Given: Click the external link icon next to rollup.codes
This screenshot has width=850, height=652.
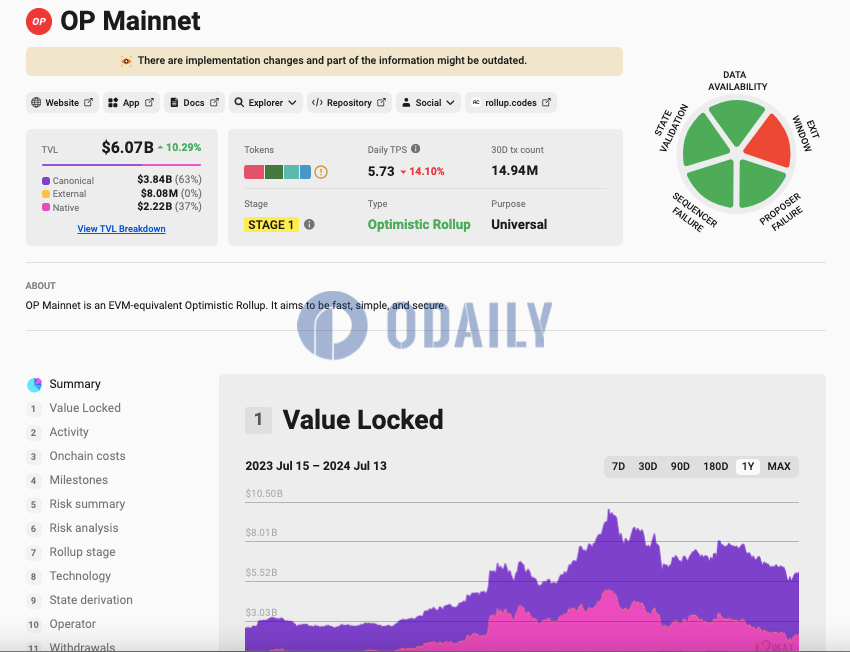Looking at the screenshot, I should point(546,102).
